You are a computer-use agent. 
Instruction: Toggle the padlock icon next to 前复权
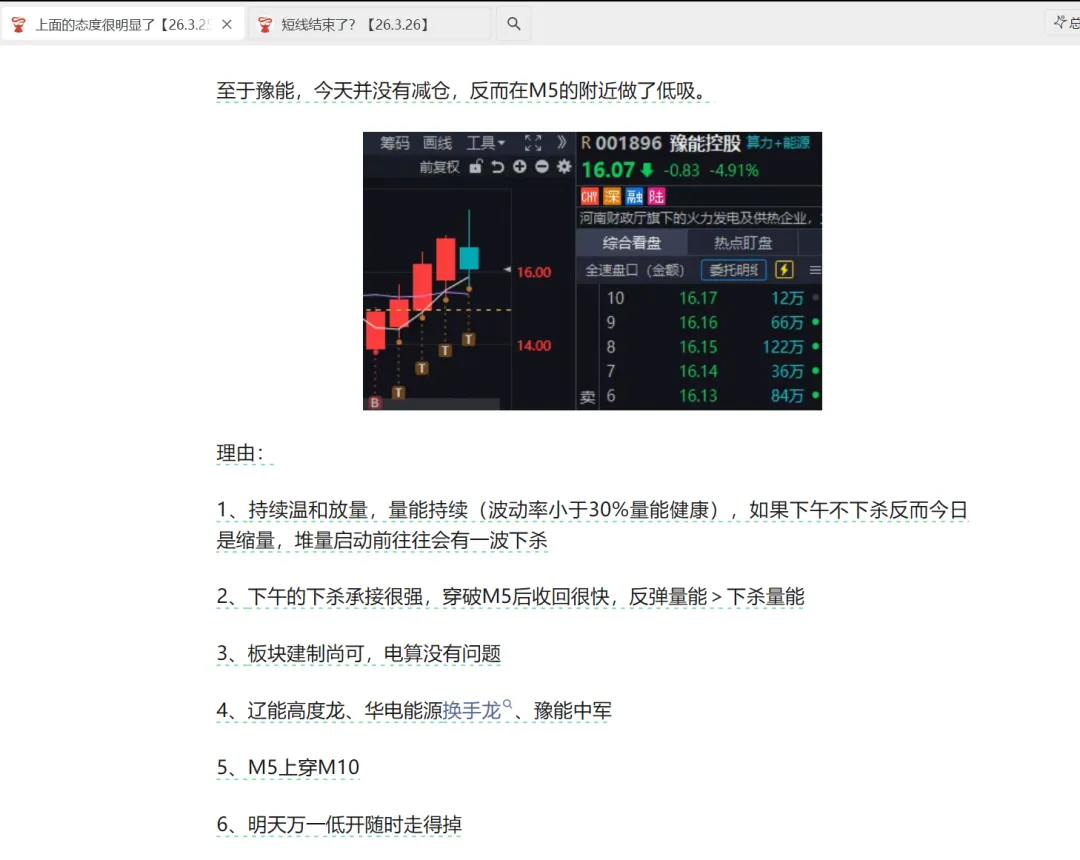(x=476, y=167)
